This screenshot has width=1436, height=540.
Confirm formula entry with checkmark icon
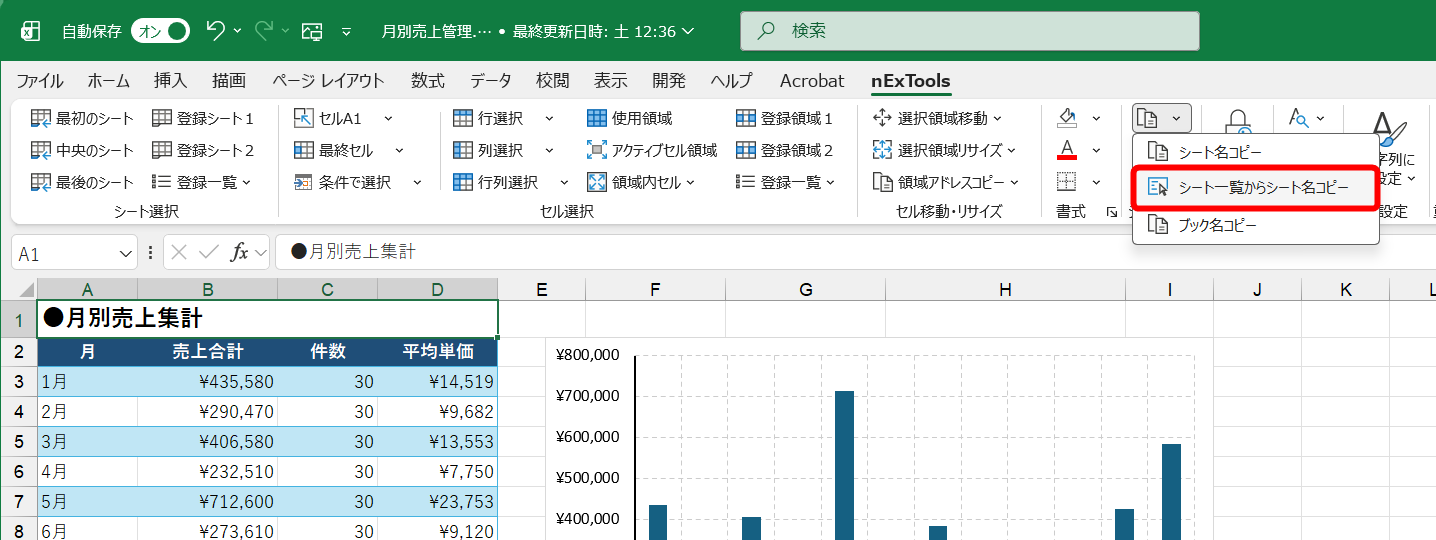tap(209, 252)
